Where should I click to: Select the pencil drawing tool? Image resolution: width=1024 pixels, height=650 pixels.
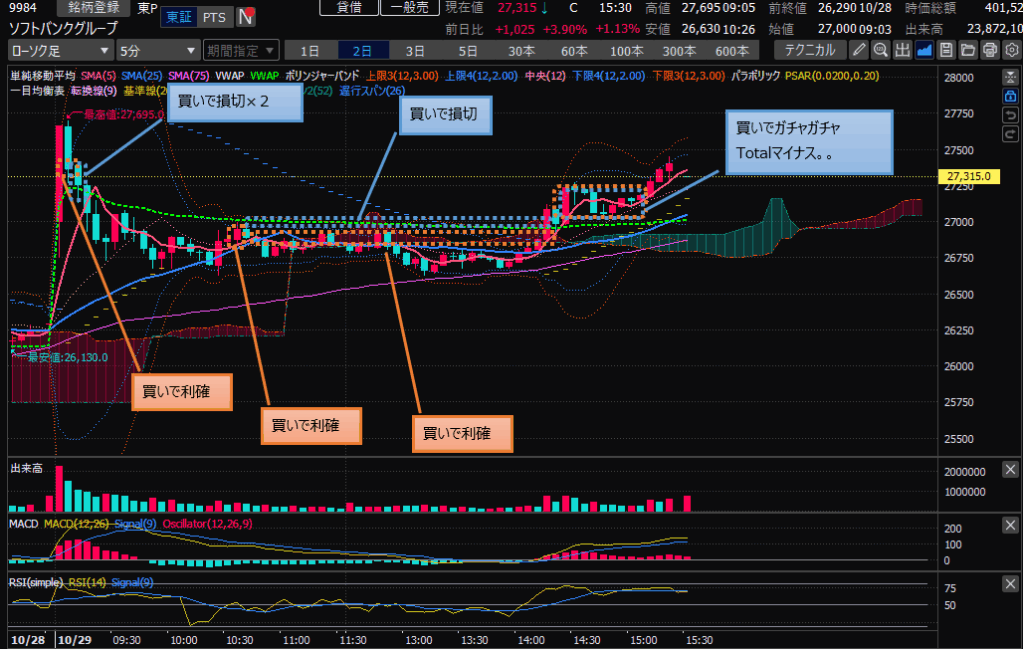(x=859, y=49)
